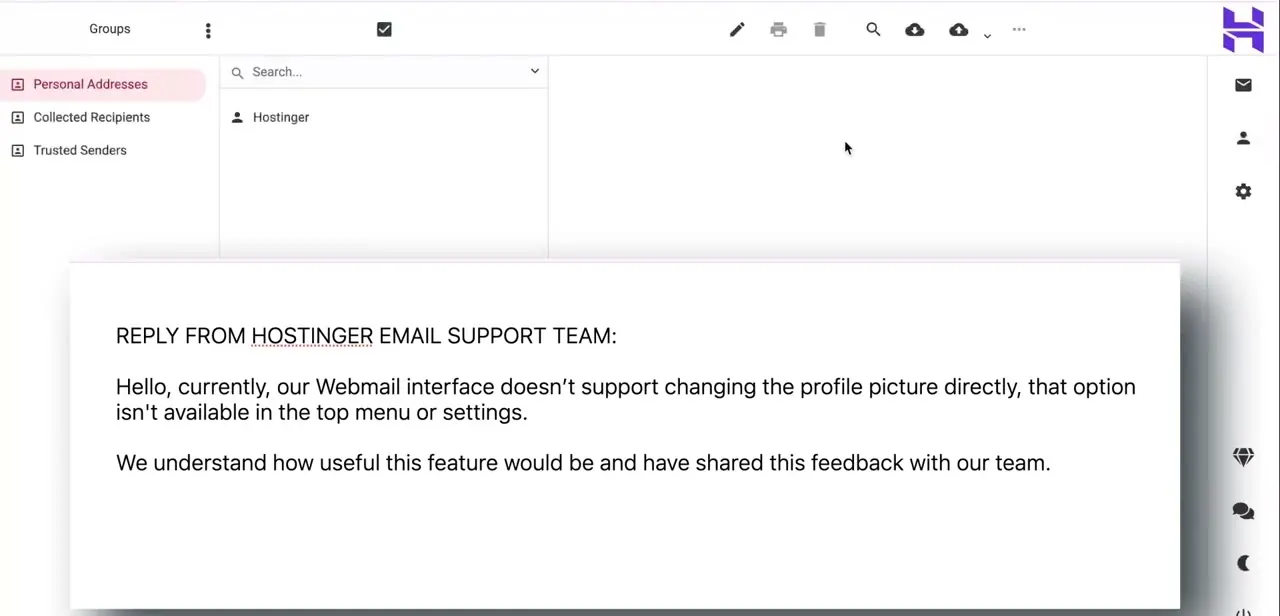The width and height of the screenshot is (1280, 616).
Task: Click the Groups header label
Action: (x=110, y=29)
